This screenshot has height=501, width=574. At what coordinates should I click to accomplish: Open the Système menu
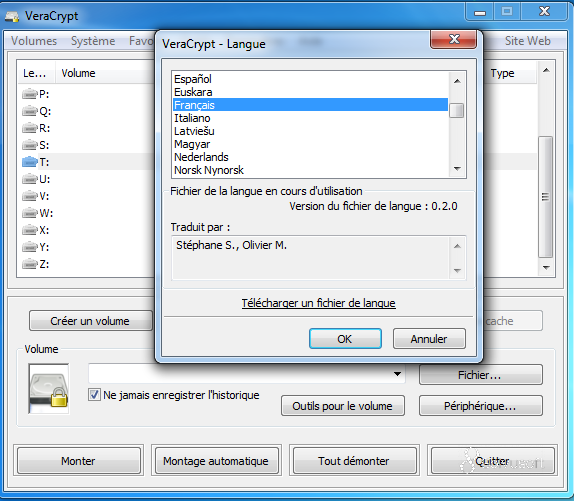click(x=93, y=41)
